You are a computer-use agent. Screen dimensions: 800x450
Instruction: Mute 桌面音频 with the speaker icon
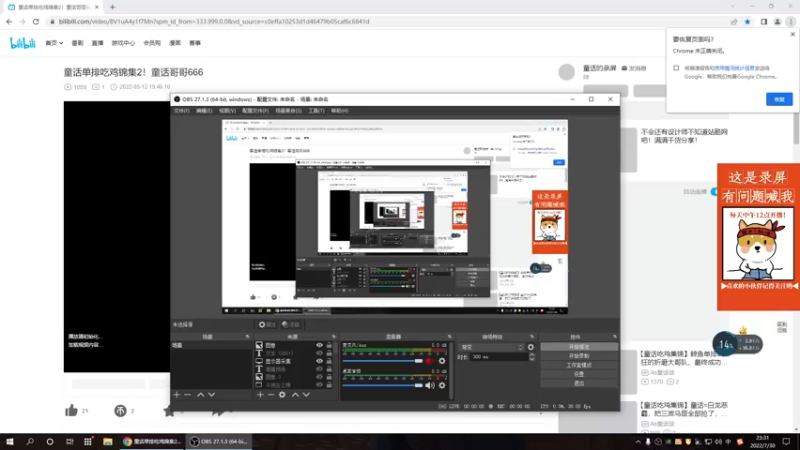430,385
